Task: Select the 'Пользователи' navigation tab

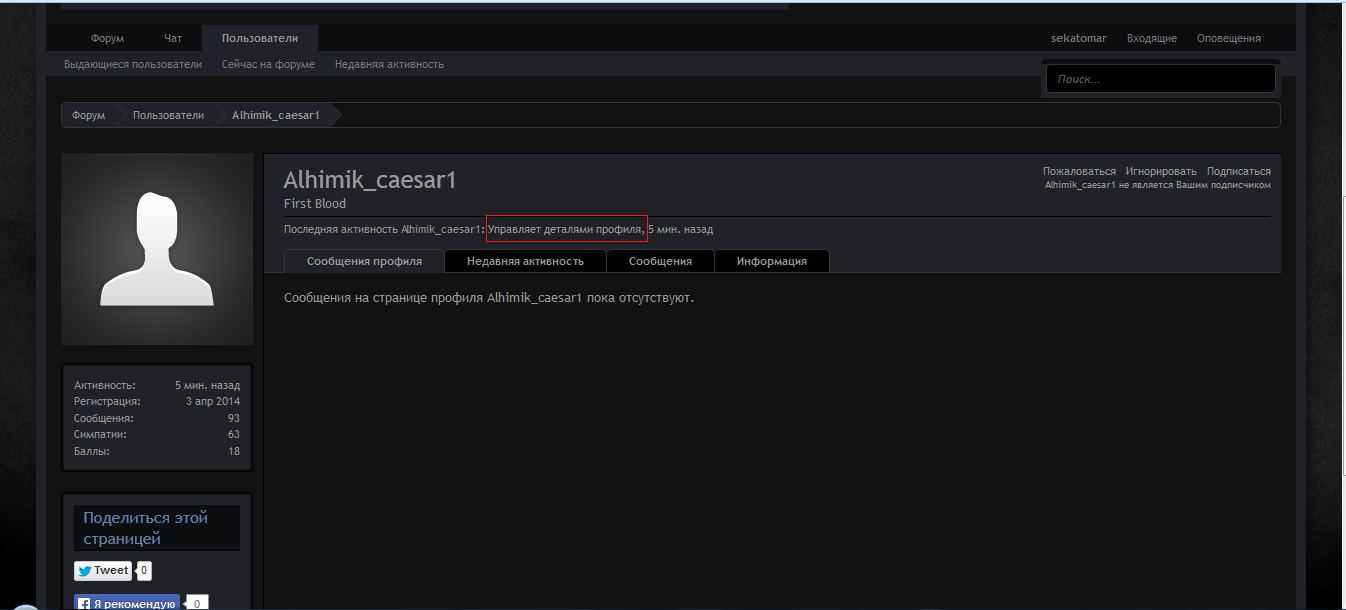Action: pos(260,38)
